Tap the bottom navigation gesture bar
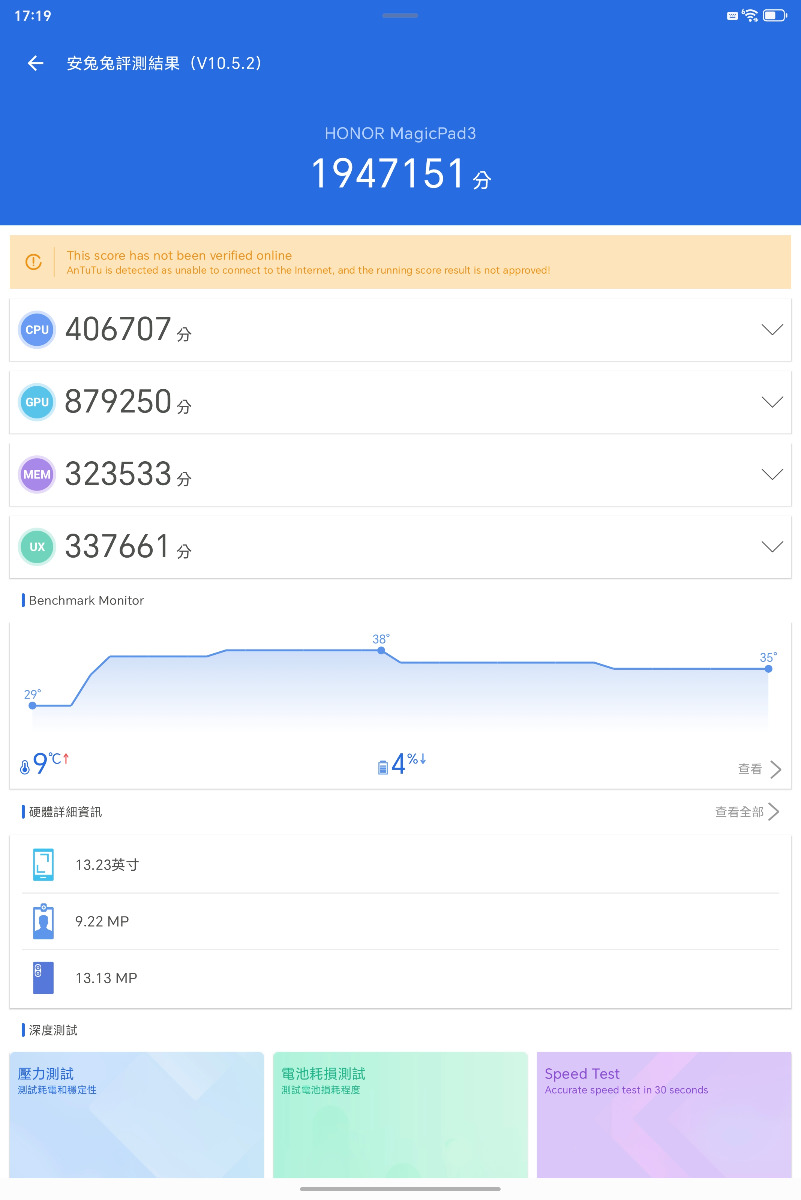The image size is (801, 1200). 400,1189
